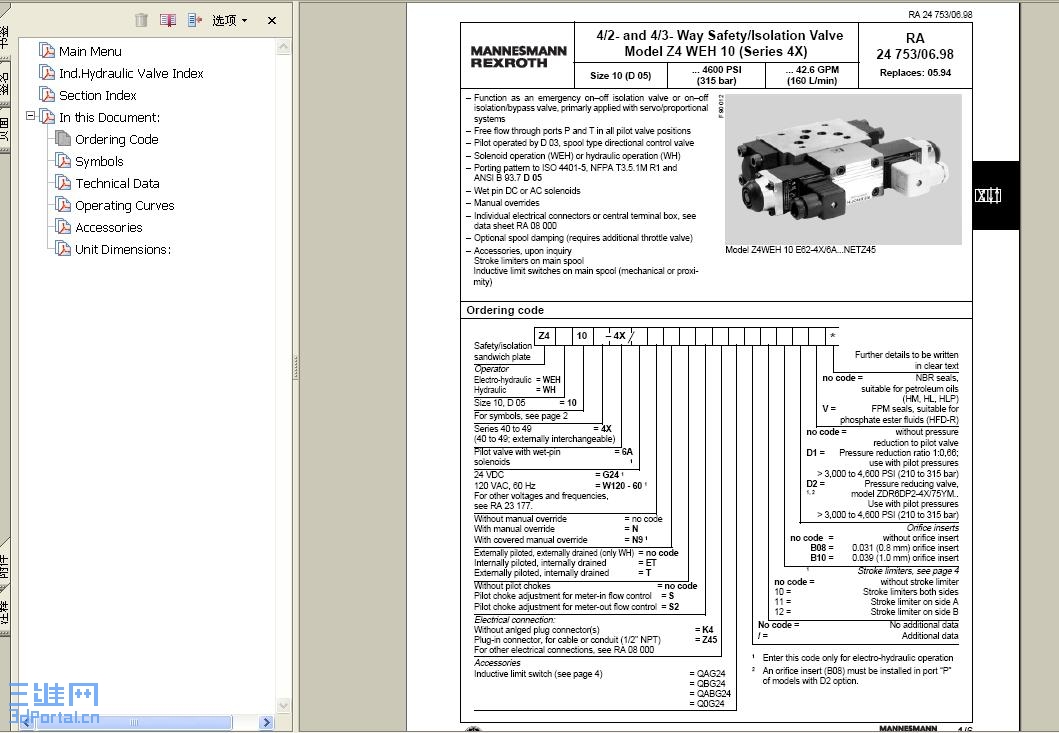Click the Mannesmann Rexroth logo
The width and height of the screenshot is (1059, 733).
point(518,57)
